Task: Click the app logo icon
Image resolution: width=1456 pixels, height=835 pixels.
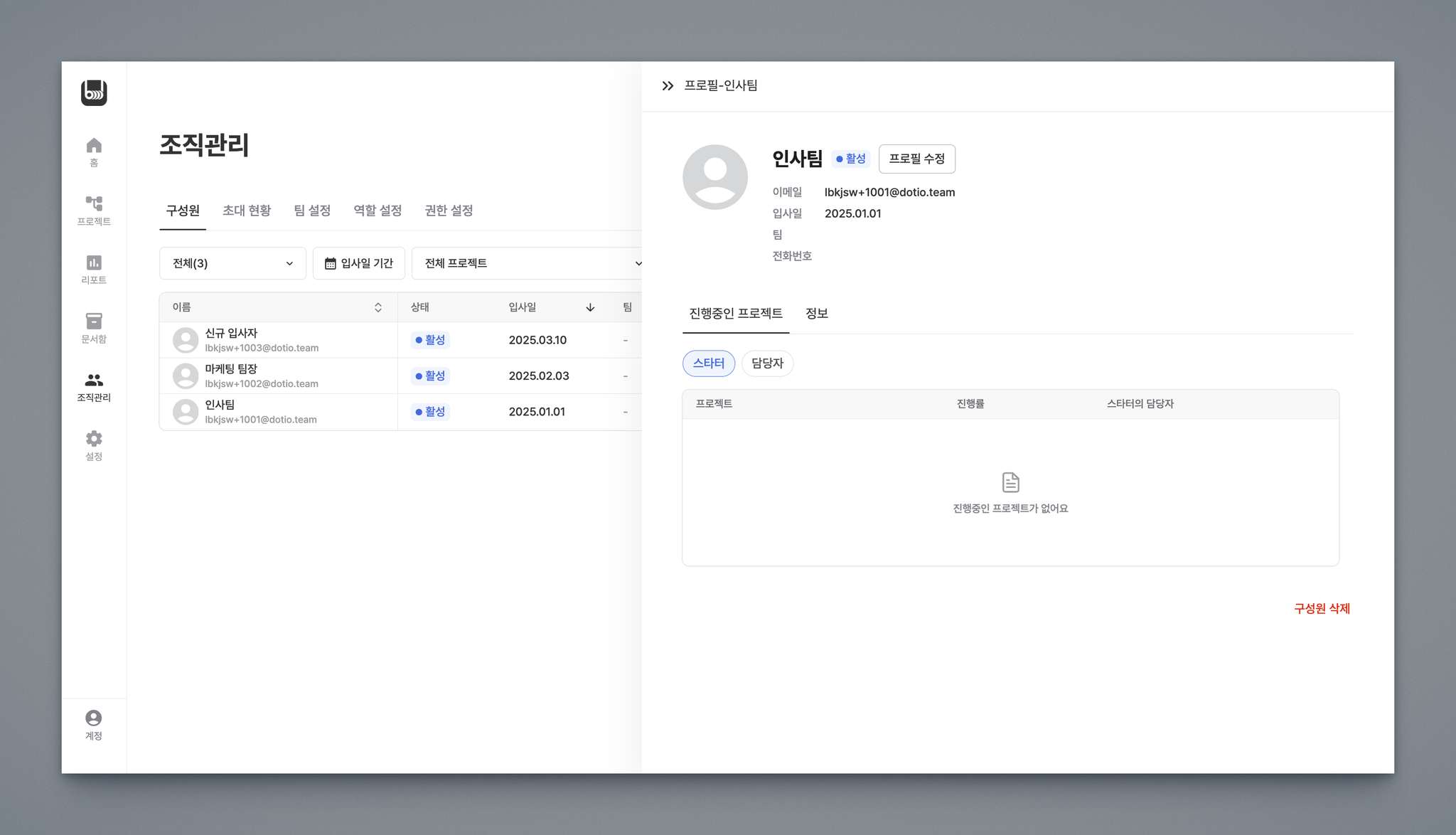Action: pos(94,92)
